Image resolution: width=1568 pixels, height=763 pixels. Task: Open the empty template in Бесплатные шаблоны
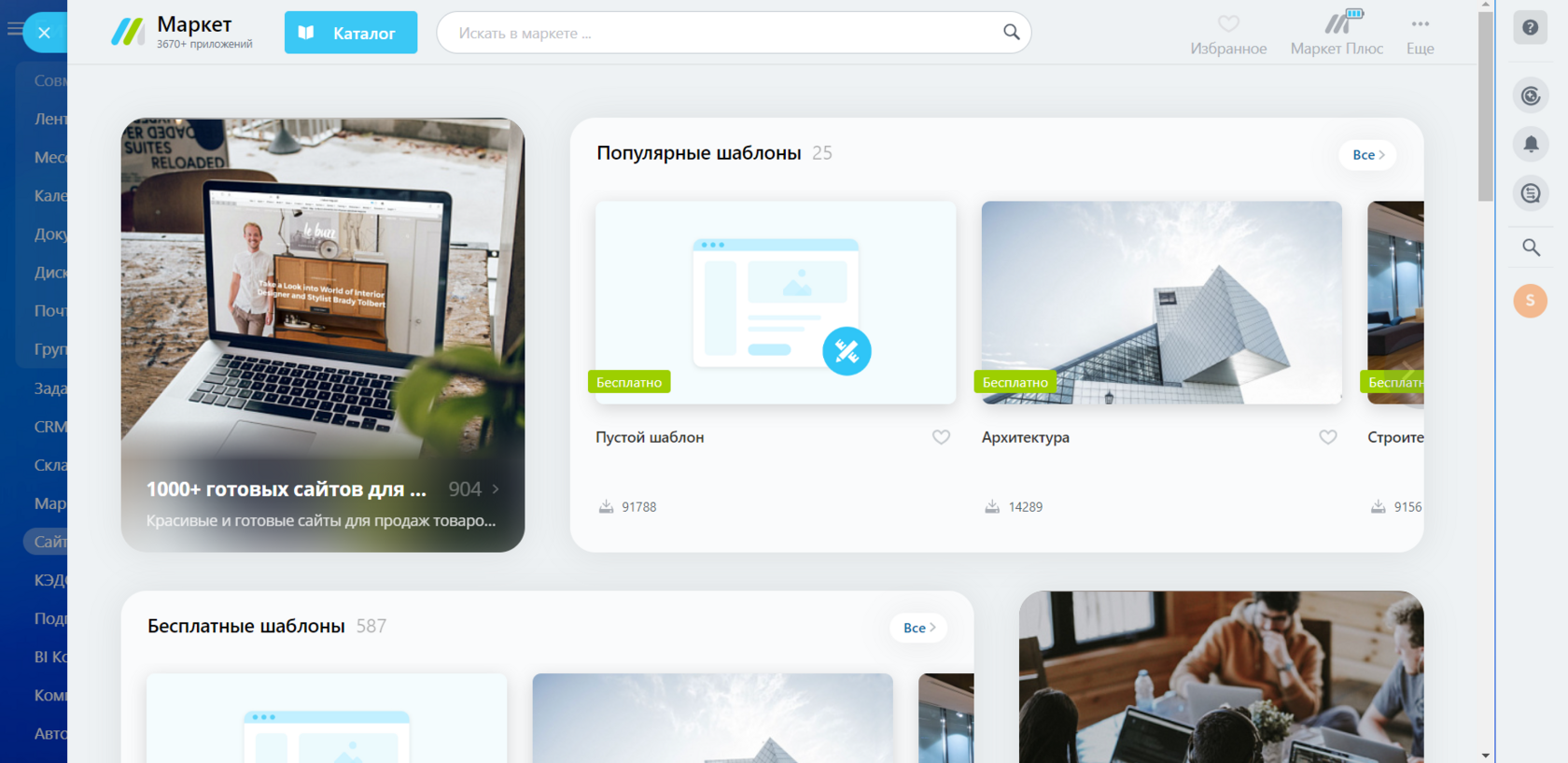(x=327, y=718)
